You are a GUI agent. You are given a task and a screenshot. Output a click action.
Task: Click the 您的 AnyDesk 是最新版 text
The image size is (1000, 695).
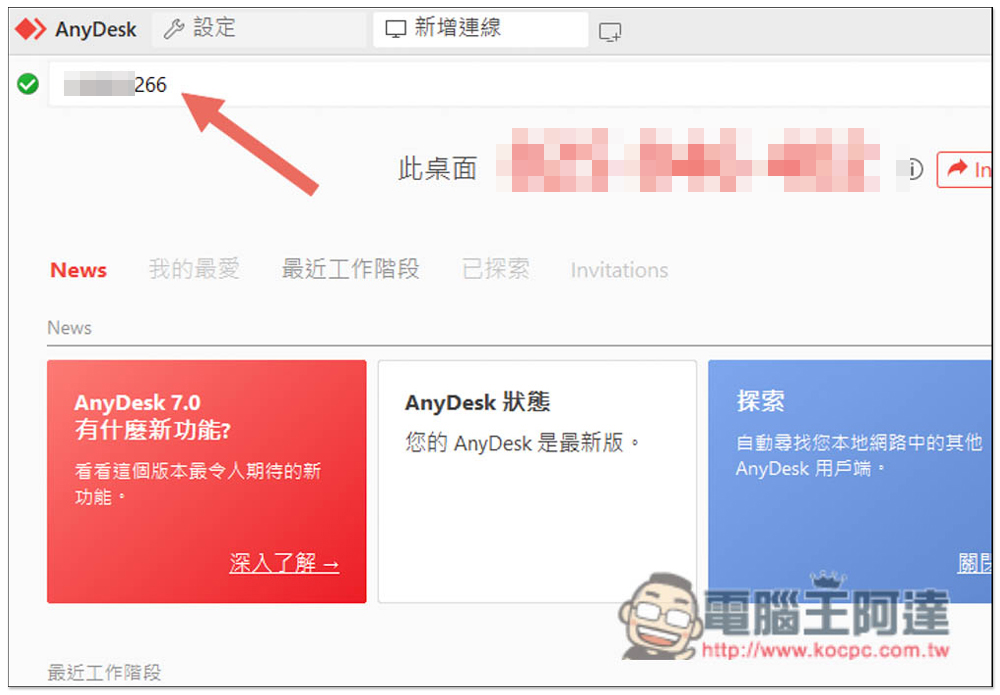pos(522,443)
